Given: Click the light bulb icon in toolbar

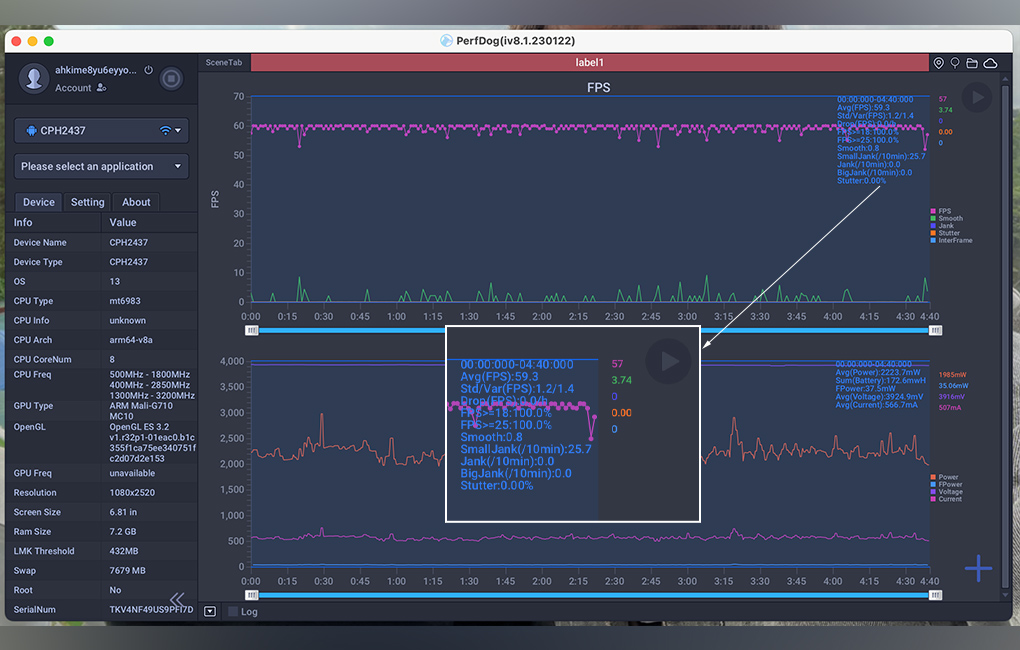Looking at the screenshot, I should tap(955, 63).
